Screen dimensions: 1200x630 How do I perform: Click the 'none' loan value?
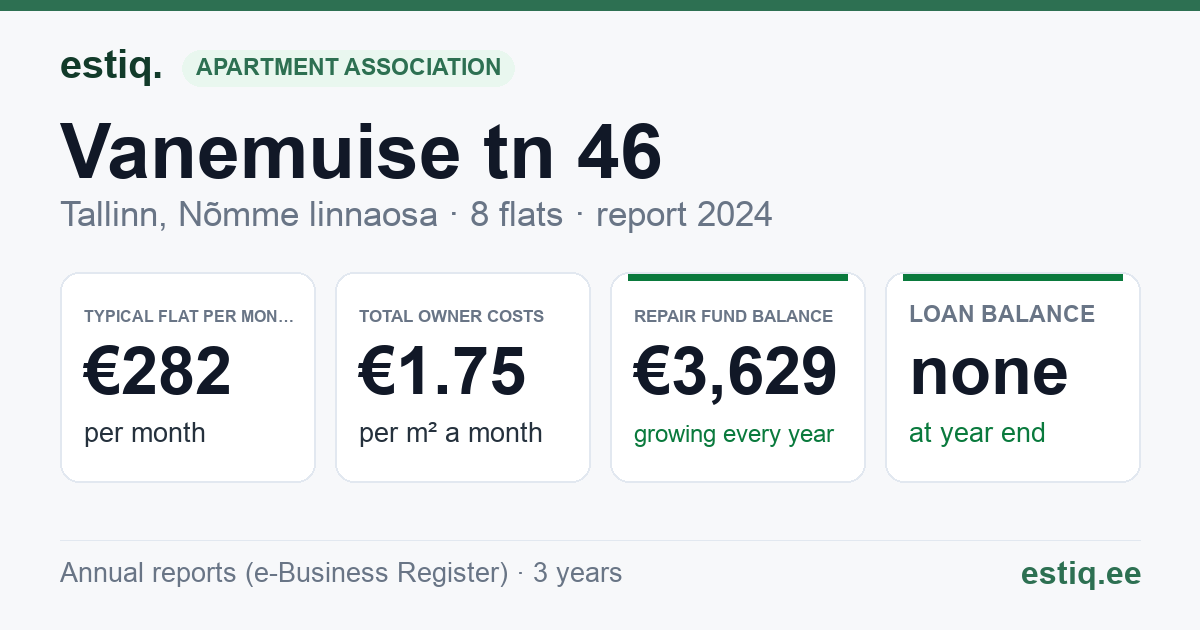coord(989,371)
